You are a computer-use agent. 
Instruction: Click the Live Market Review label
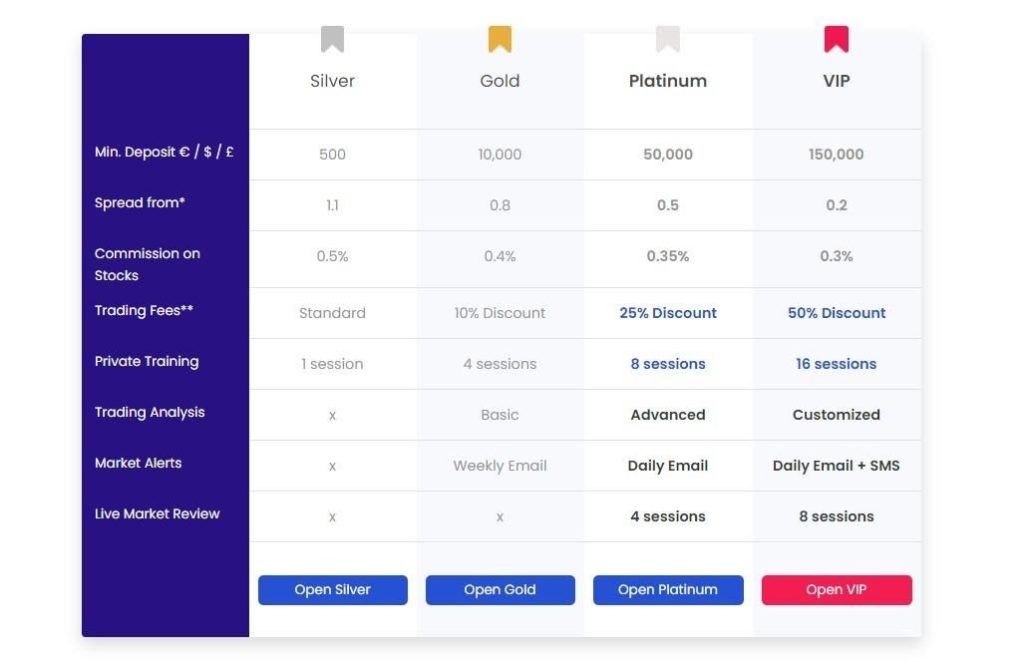[x=157, y=514]
